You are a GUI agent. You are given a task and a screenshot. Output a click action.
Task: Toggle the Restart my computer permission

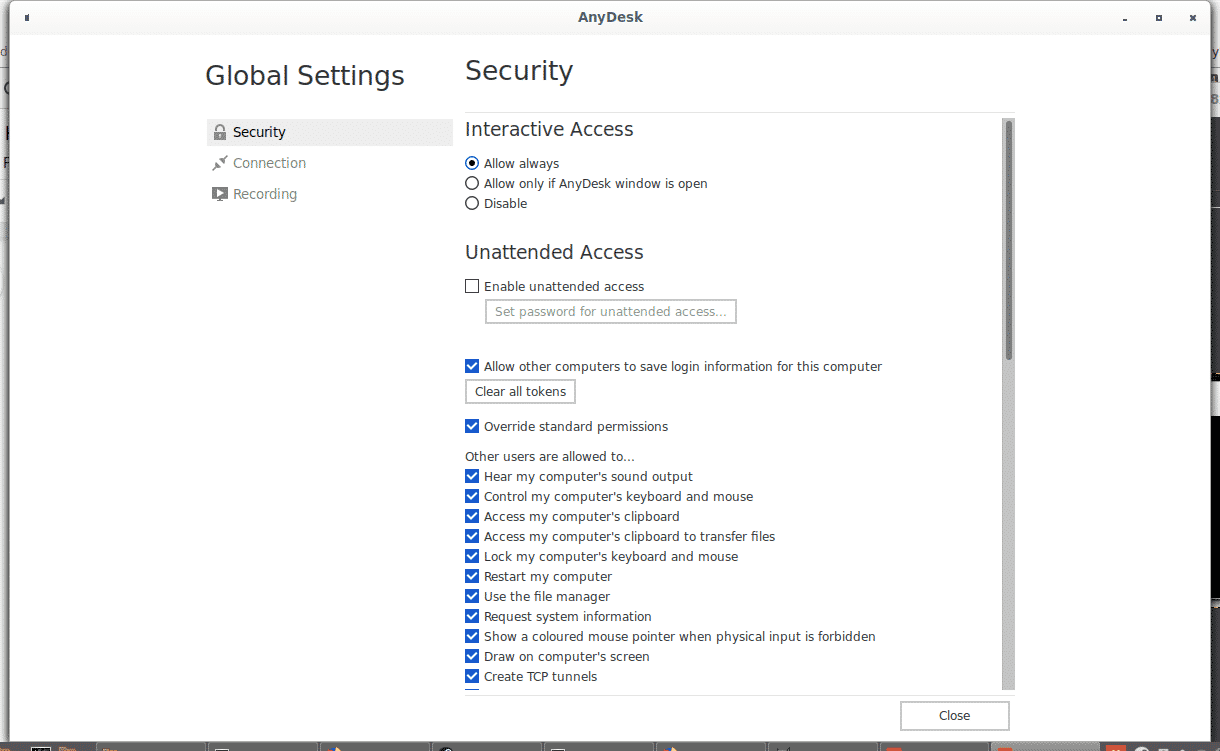tap(472, 576)
